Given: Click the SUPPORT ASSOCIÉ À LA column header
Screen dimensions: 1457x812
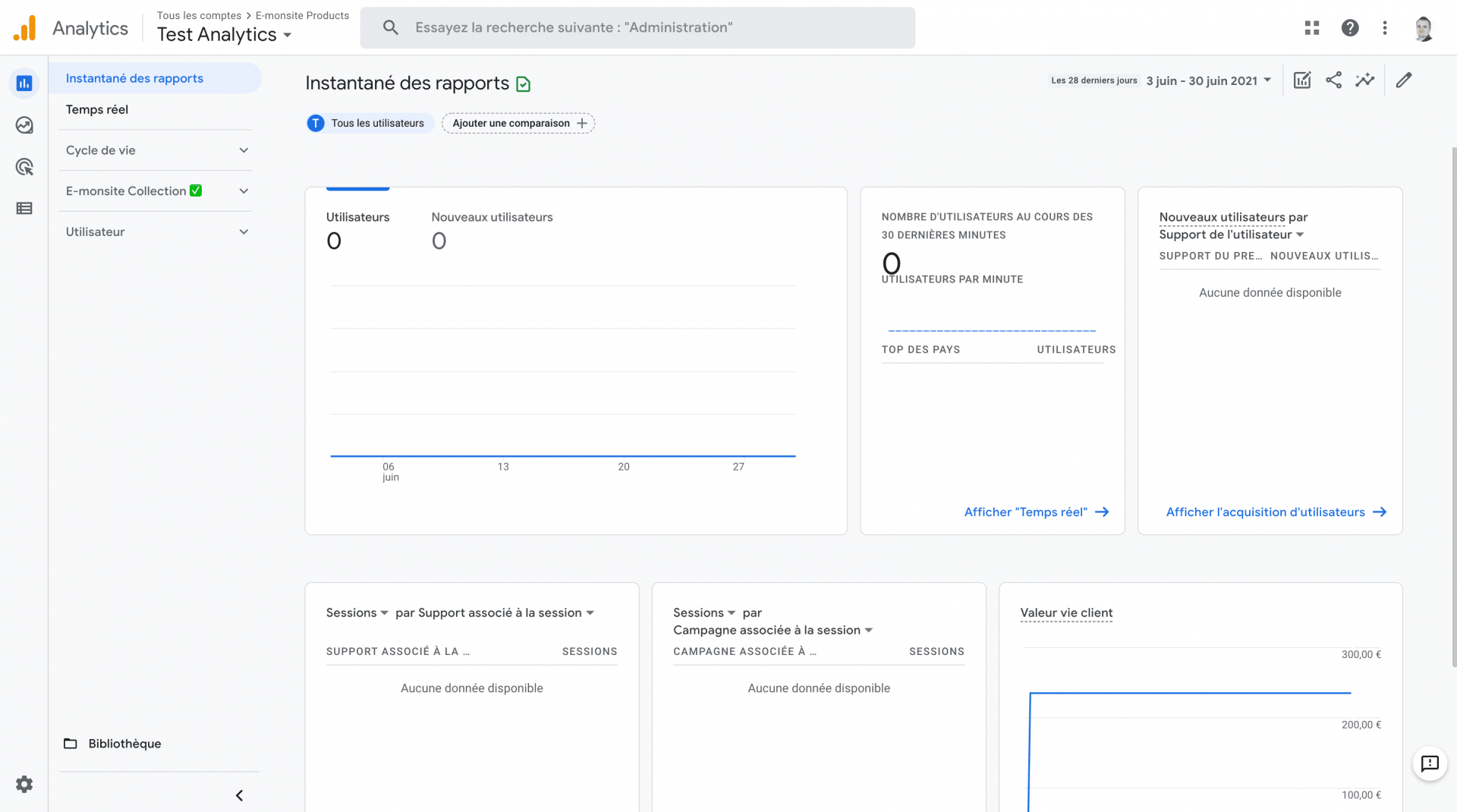Looking at the screenshot, I should 398,651.
